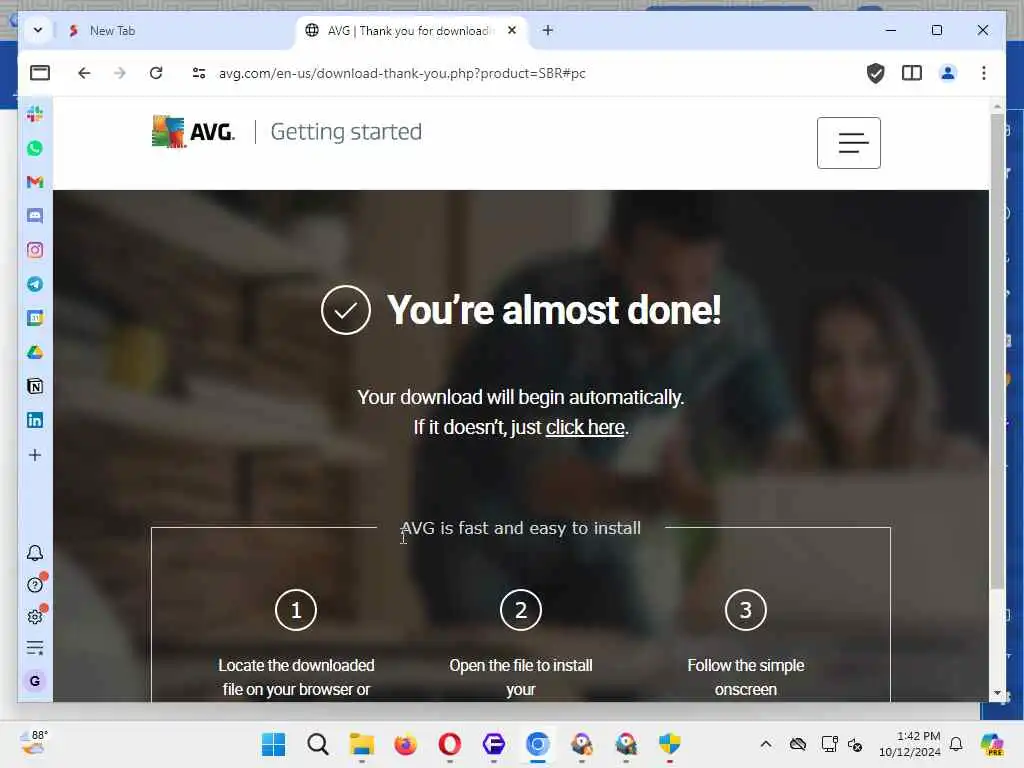Viewport: 1024px width, 768px height.
Task: Switch to the New Tab tab
Action: [x=175, y=31]
